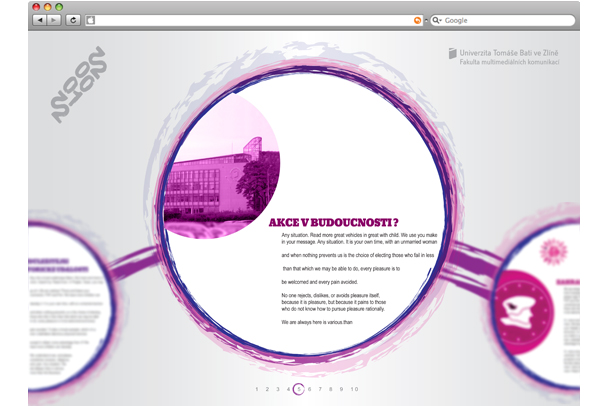This screenshot has width=606, height=406.
Task: Click the gray logo in the top-left
Action: click(78, 85)
